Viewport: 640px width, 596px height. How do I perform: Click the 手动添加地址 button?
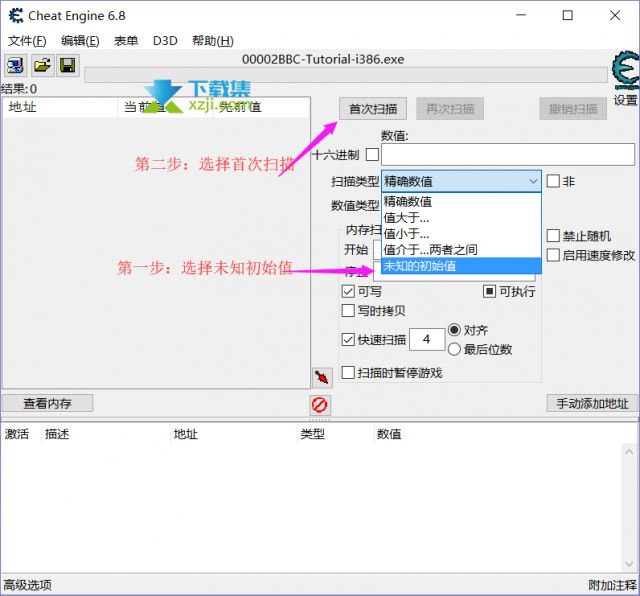point(592,403)
